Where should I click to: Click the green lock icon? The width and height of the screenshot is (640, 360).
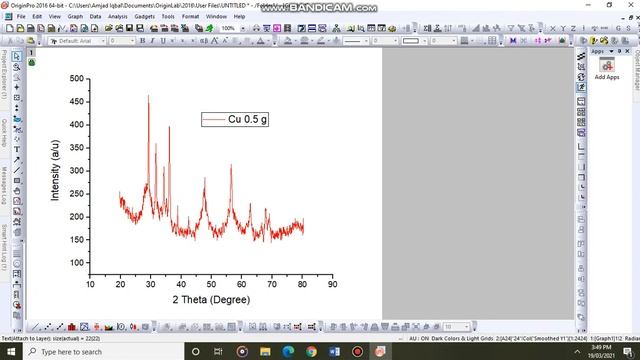(31, 62)
